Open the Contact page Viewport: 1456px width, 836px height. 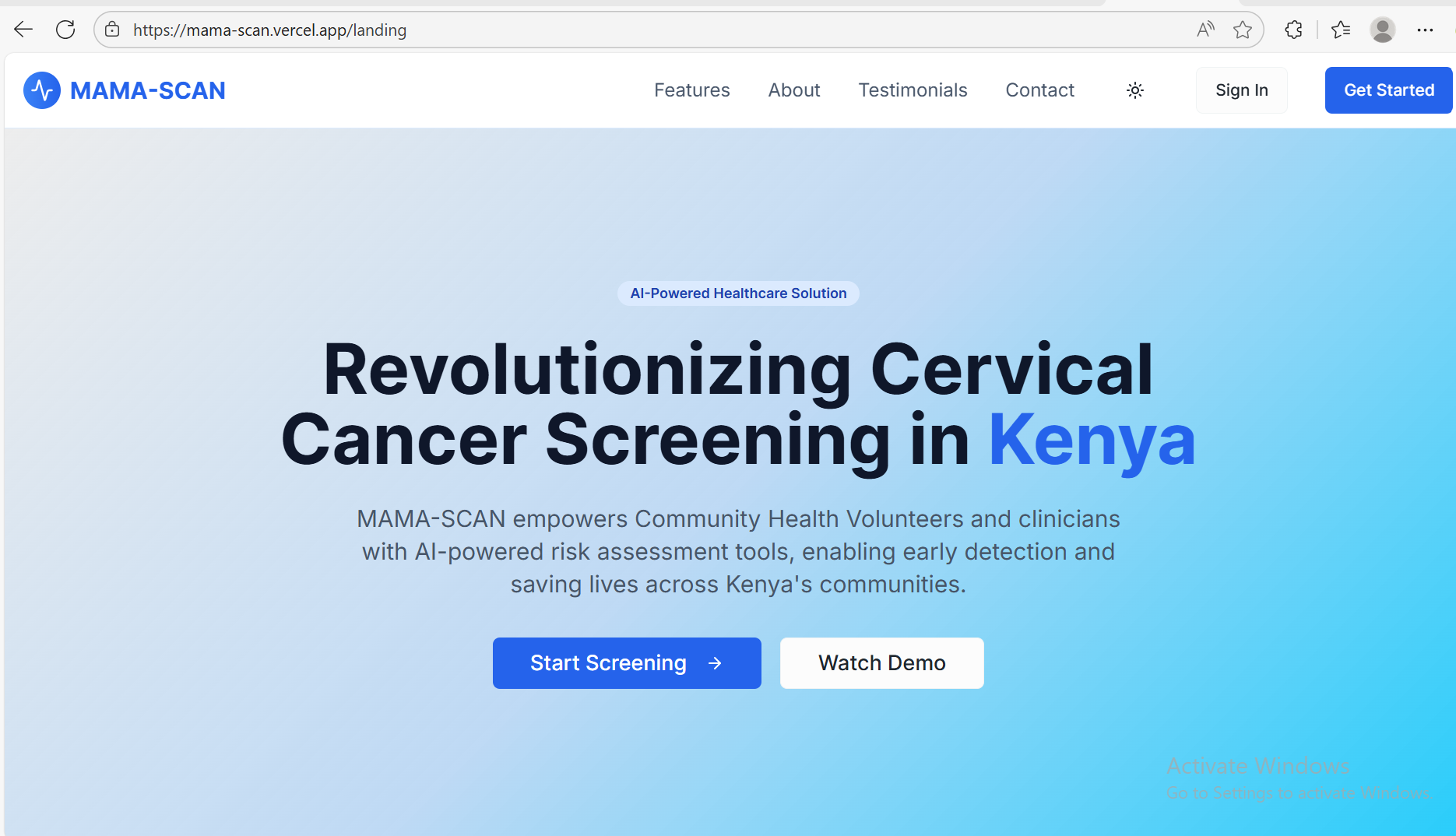pos(1039,90)
